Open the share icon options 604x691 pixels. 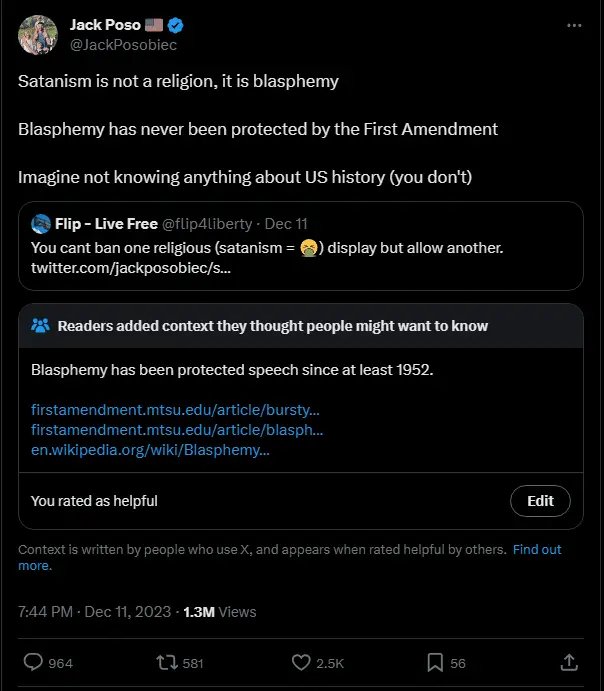click(x=568, y=662)
